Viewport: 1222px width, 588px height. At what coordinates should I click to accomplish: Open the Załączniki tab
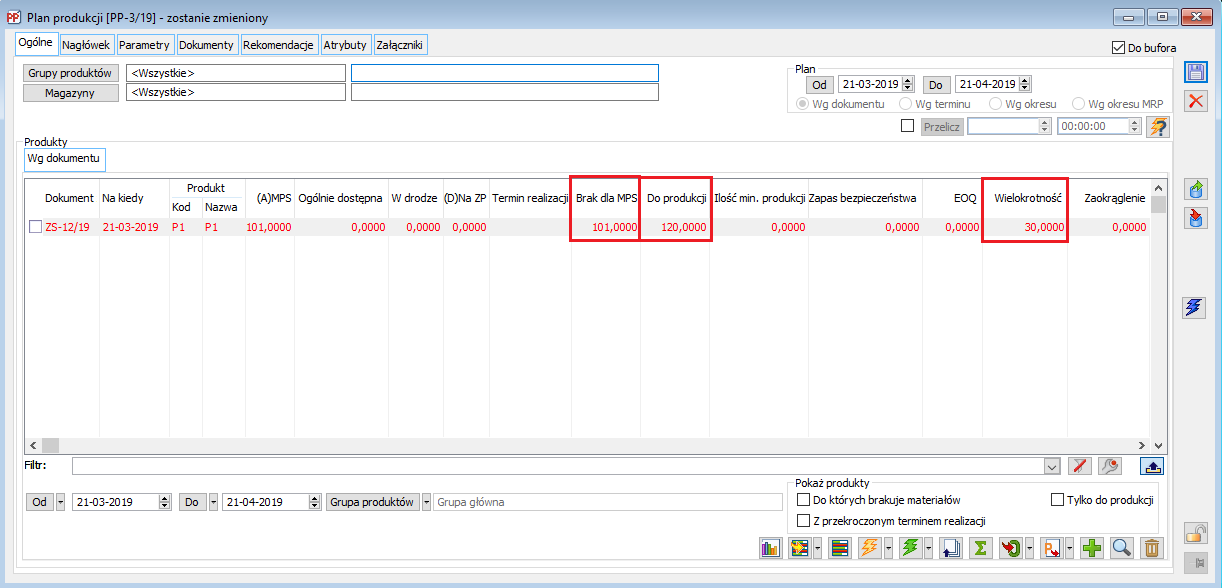(400, 45)
